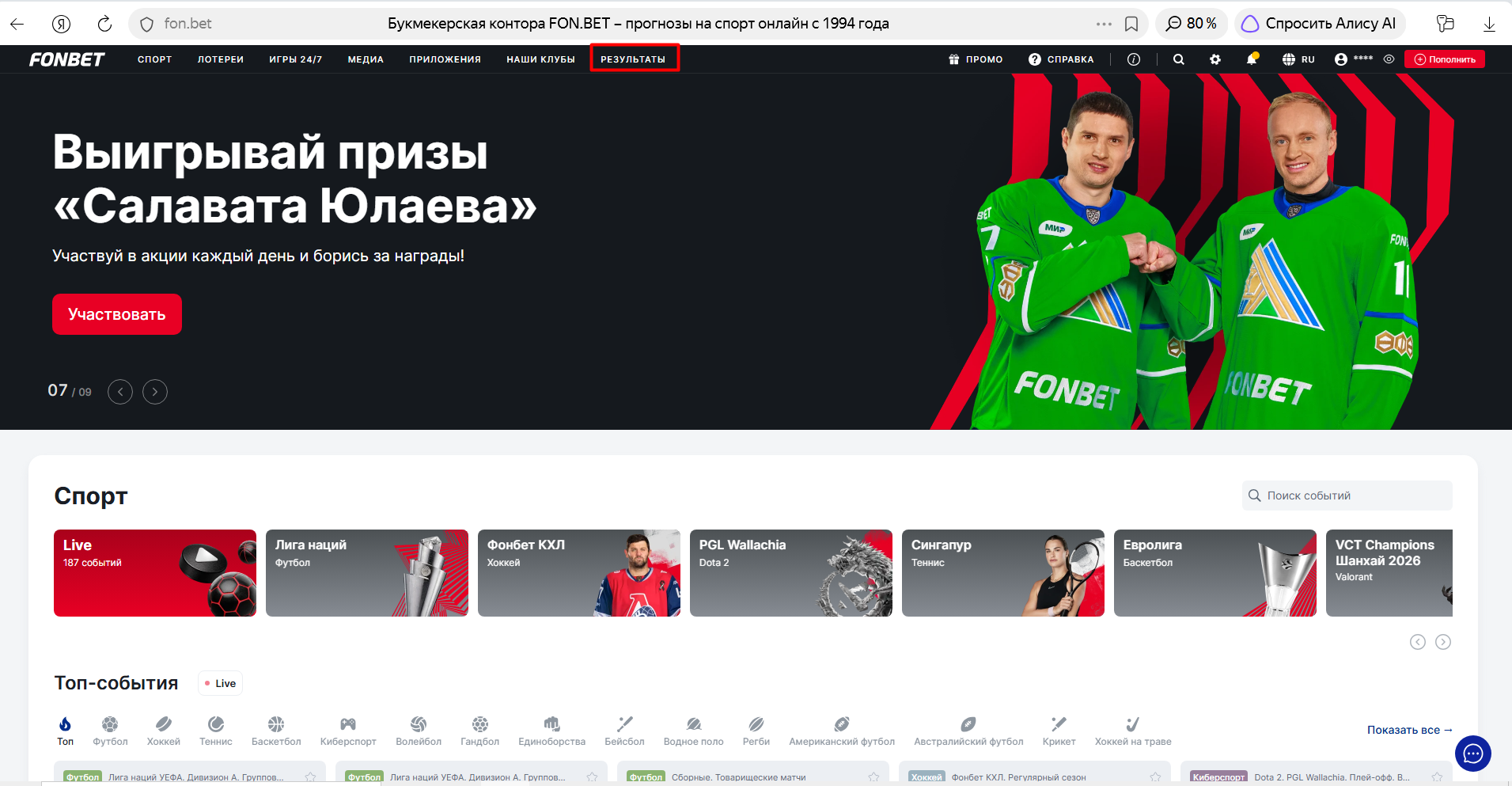The height and width of the screenshot is (786, 1512).
Task: Open the PGL Wallachia Dota 2 card
Action: 791,573
